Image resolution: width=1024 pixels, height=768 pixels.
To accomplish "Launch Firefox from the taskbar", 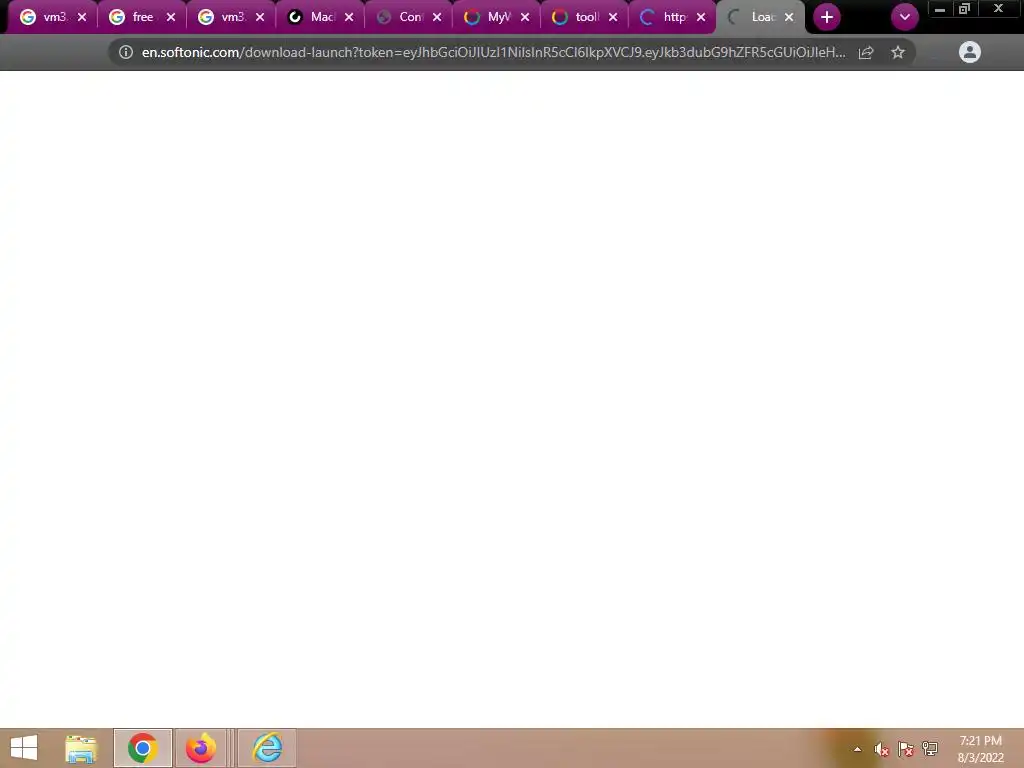I will pos(201,748).
